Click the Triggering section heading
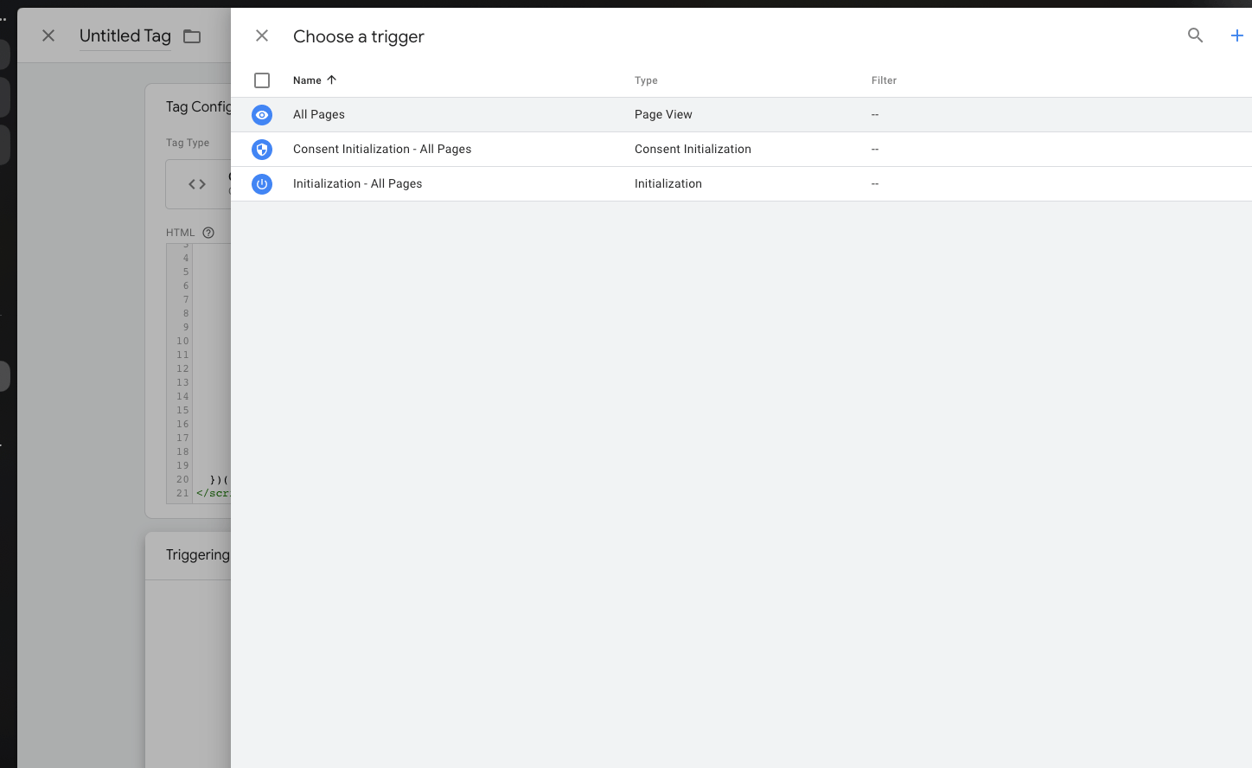Image resolution: width=1252 pixels, height=768 pixels. click(198, 555)
